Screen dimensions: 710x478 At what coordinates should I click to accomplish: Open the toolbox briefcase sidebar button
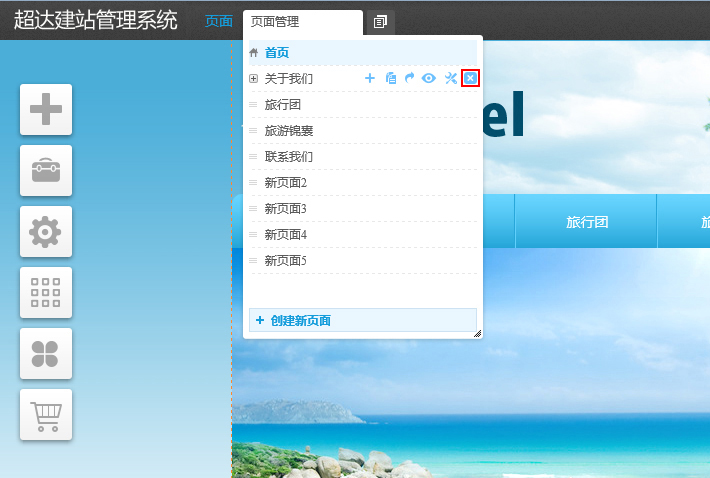click(x=46, y=170)
